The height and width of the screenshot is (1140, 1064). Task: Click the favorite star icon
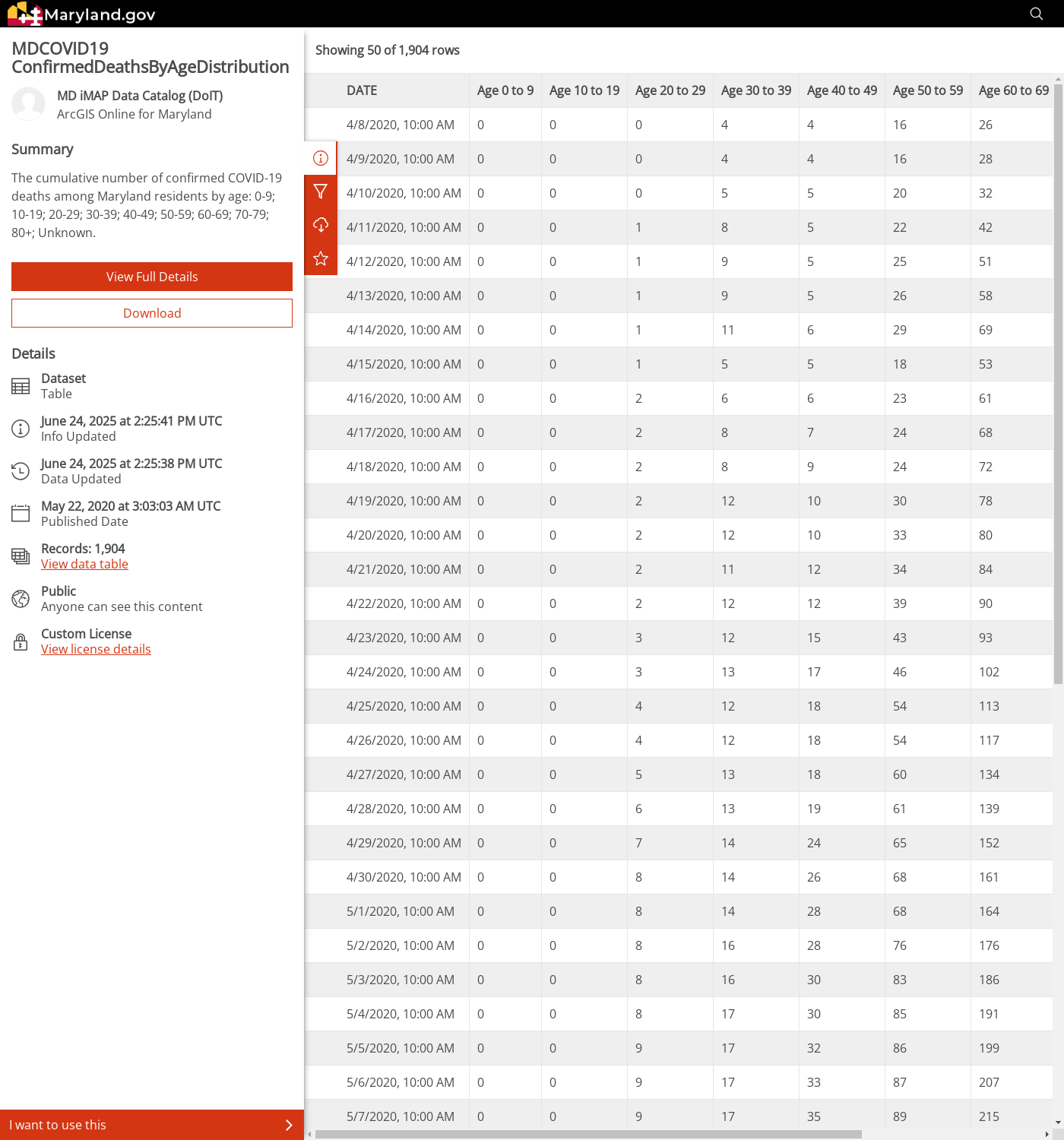click(x=321, y=258)
